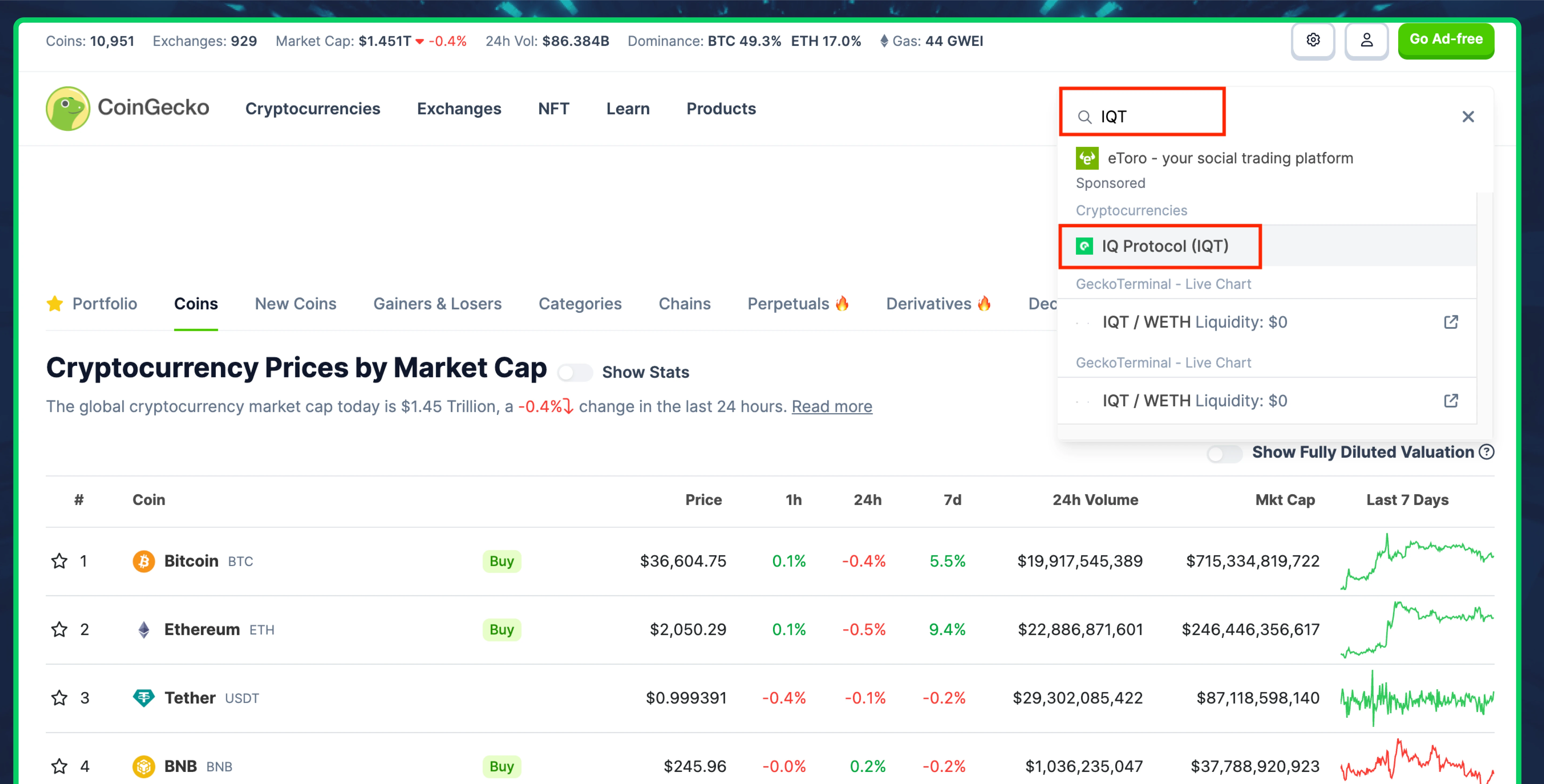Sort table by 24h Volume column
Image resolution: width=1544 pixels, height=784 pixels.
(x=1095, y=500)
